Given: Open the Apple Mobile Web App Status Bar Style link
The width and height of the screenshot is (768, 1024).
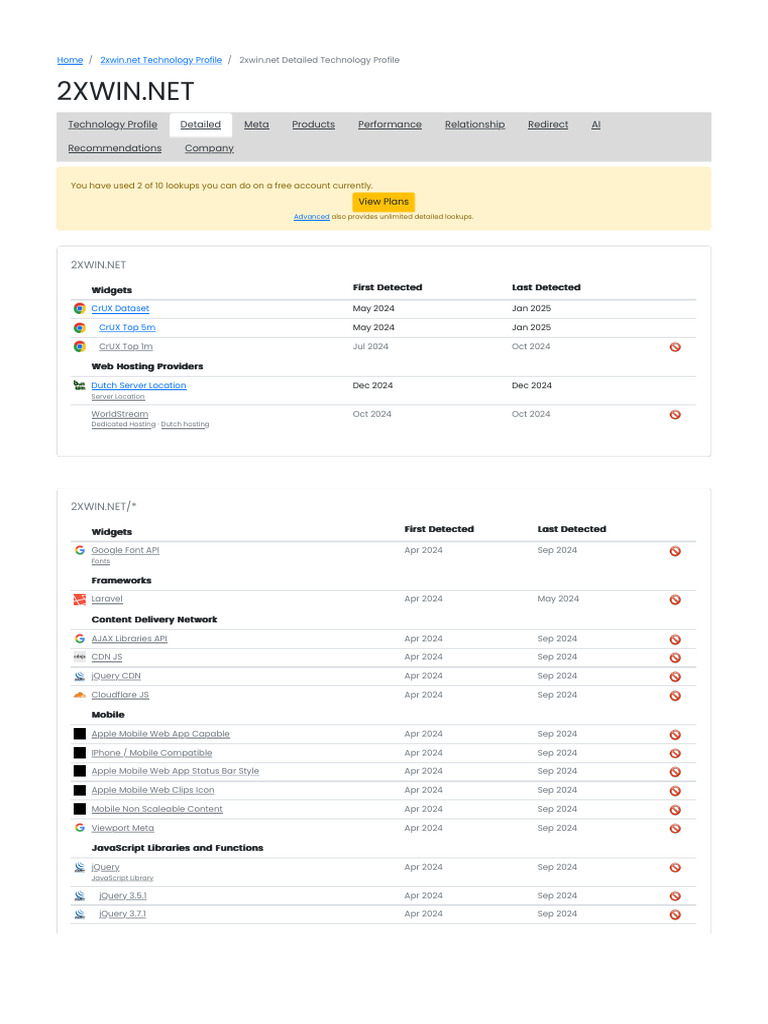Looking at the screenshot, I should click(176, 771).
